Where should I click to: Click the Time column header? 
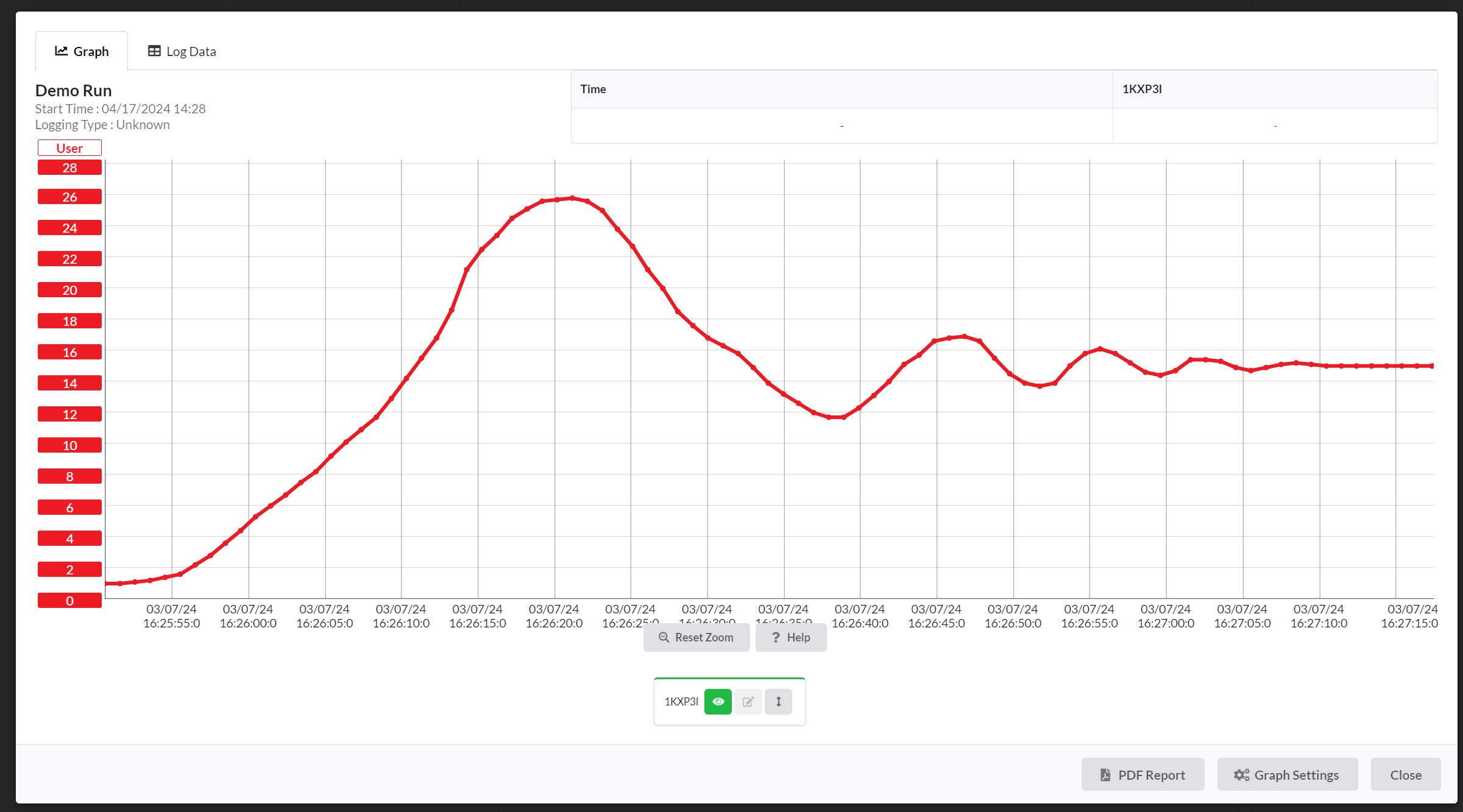click(593, 89)
